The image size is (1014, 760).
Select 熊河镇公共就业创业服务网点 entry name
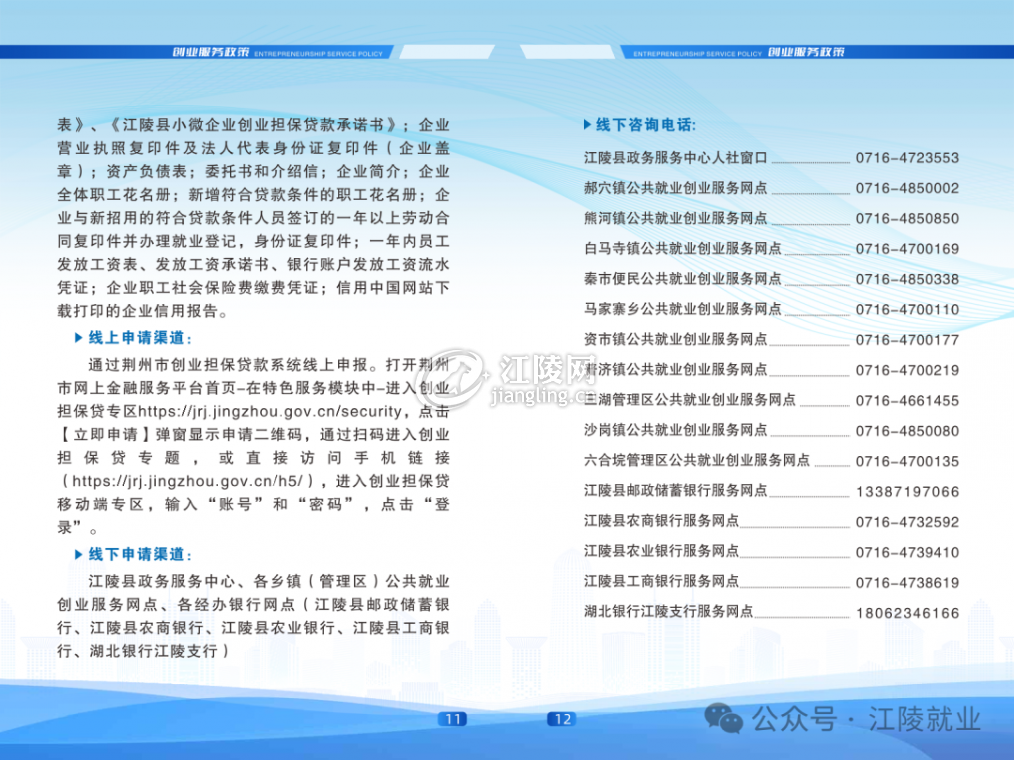pos(675,219)
